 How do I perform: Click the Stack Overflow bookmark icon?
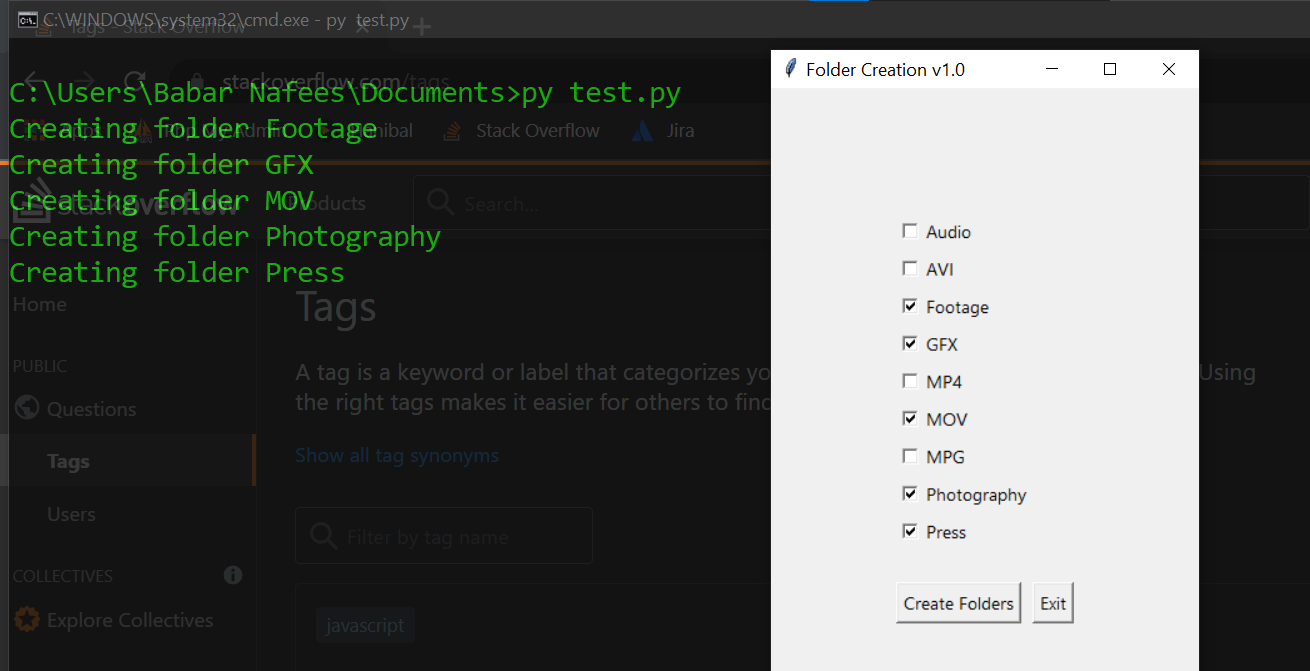(x=453, y=131)
